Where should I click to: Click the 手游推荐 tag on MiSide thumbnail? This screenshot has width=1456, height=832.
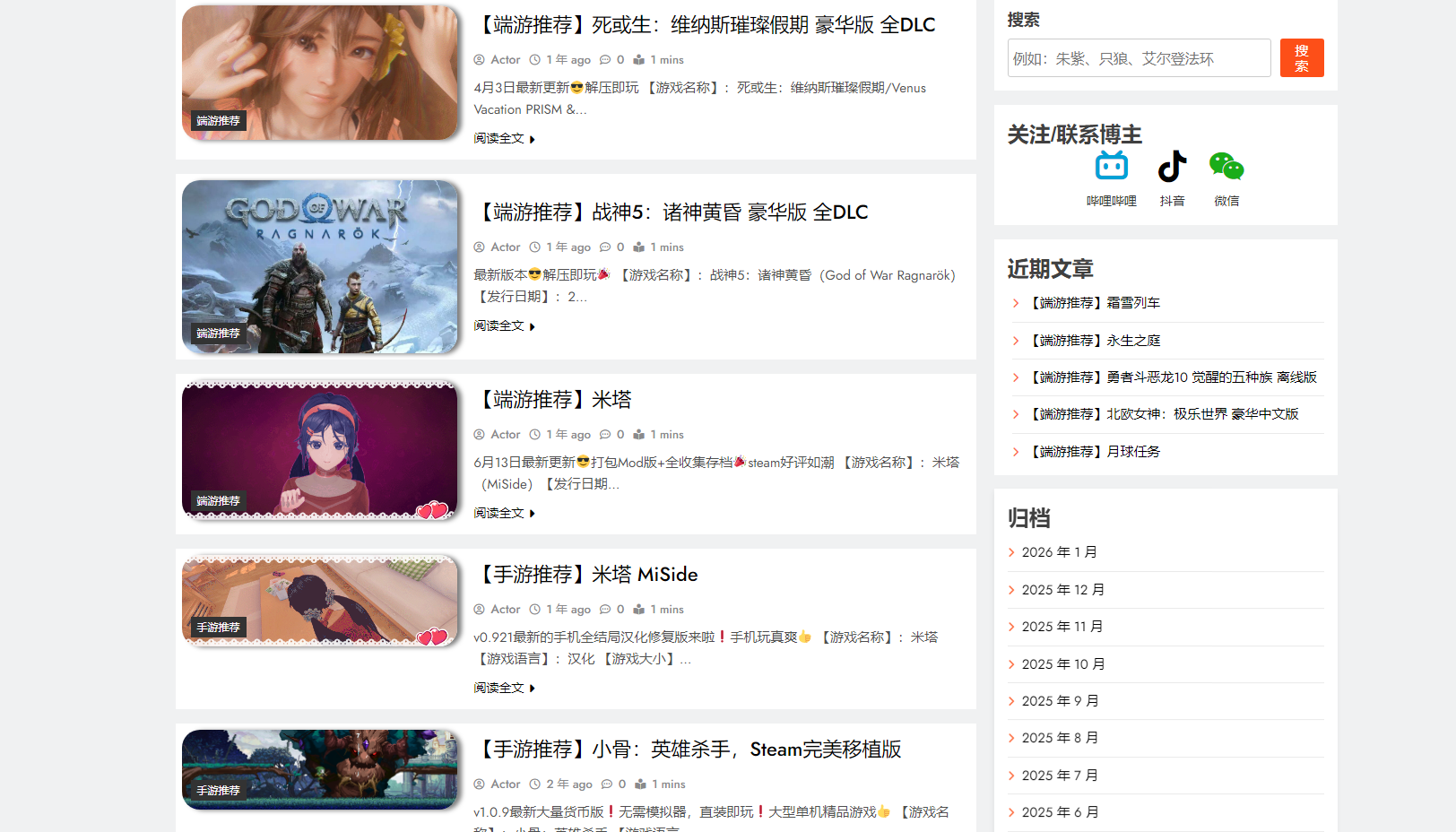(219, 628)
